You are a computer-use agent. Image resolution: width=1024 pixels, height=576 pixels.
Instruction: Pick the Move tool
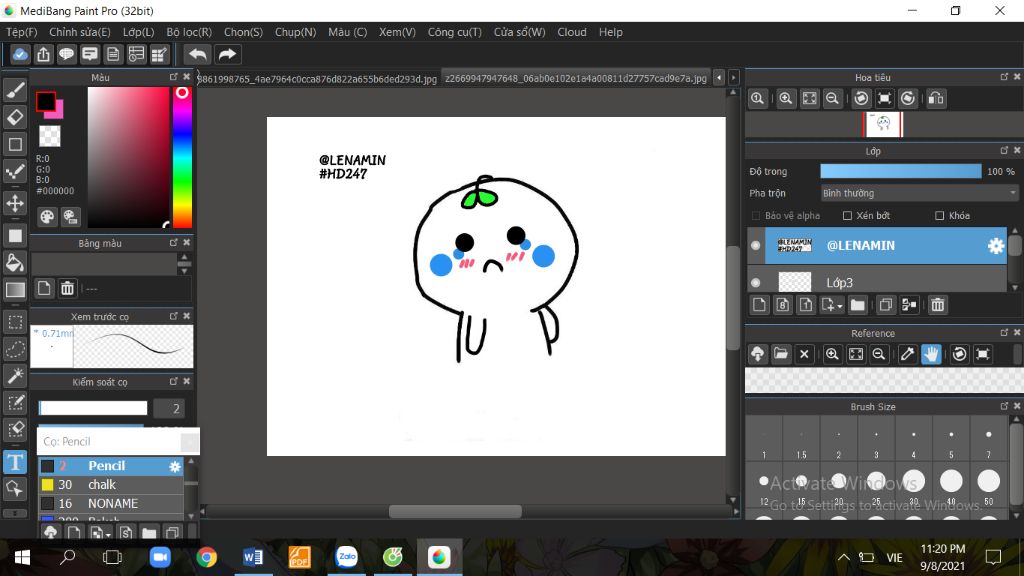[x=15, y=203]
